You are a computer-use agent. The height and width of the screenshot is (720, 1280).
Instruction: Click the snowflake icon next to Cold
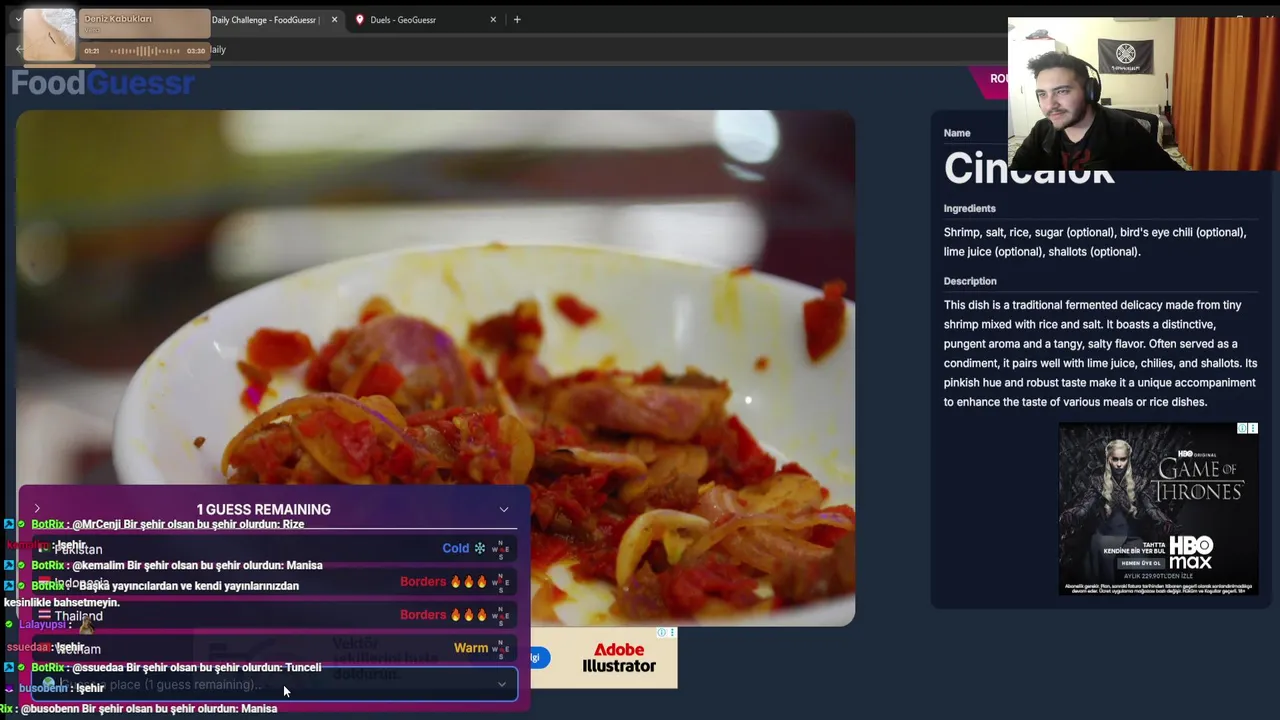point(480,548)
